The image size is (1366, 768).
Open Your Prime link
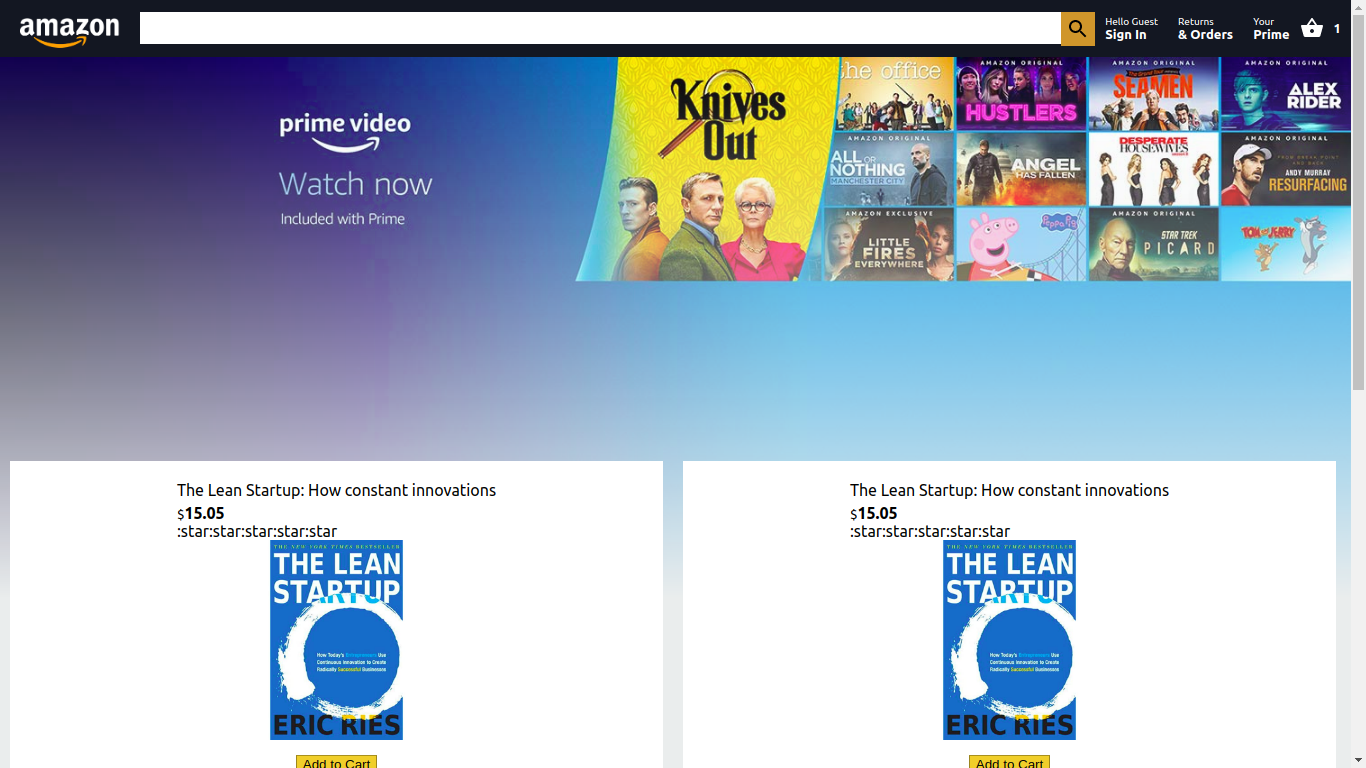(x=1270, y=29)
